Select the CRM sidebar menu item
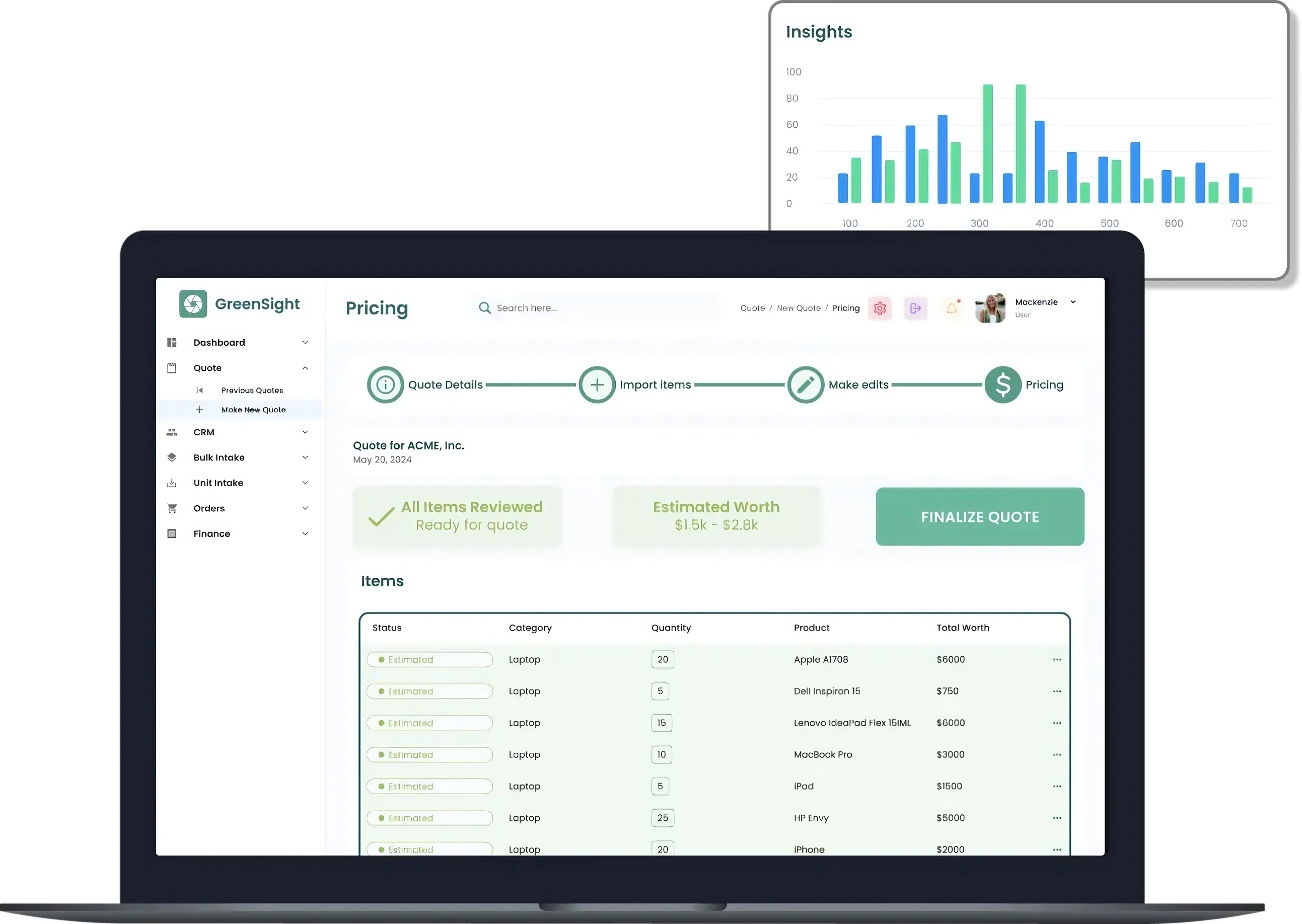This screenshot has width=1302, height=924. coord(204,431)
